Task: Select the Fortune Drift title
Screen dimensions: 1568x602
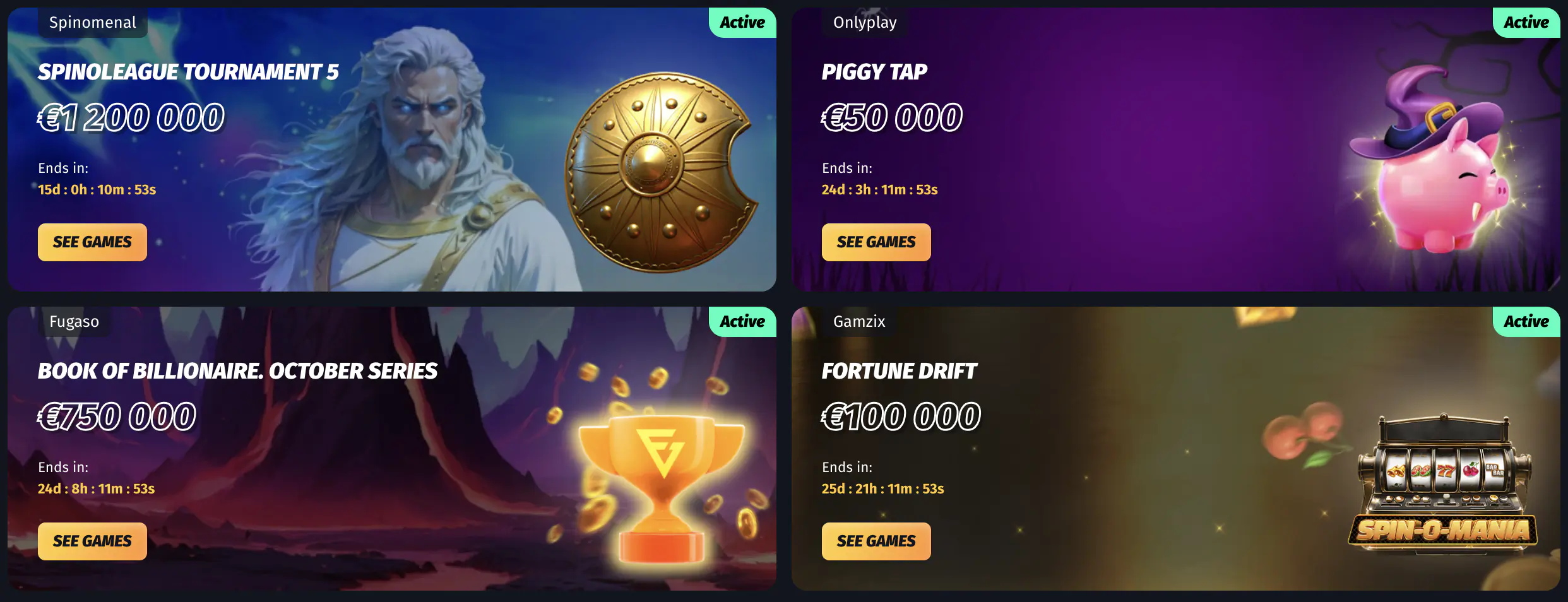Action: [899, 371]
